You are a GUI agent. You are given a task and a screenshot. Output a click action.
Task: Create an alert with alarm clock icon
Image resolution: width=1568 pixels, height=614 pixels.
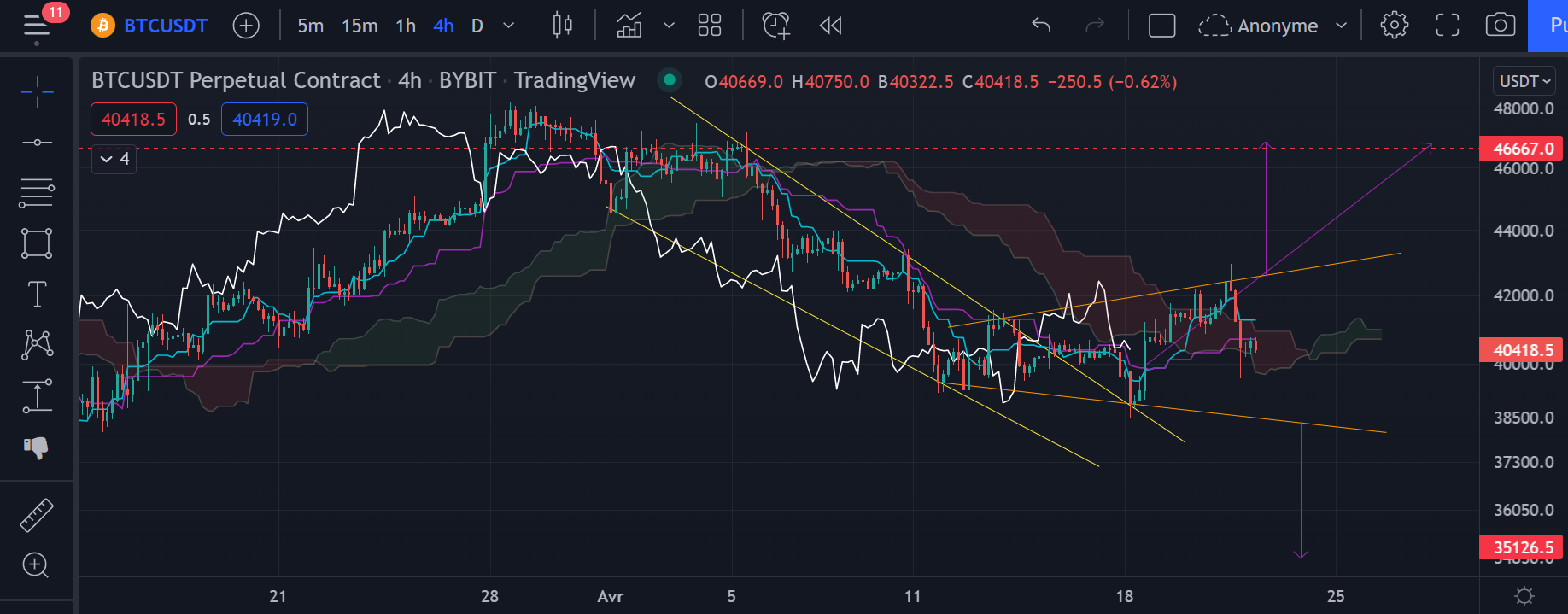[x=775, y=26]
